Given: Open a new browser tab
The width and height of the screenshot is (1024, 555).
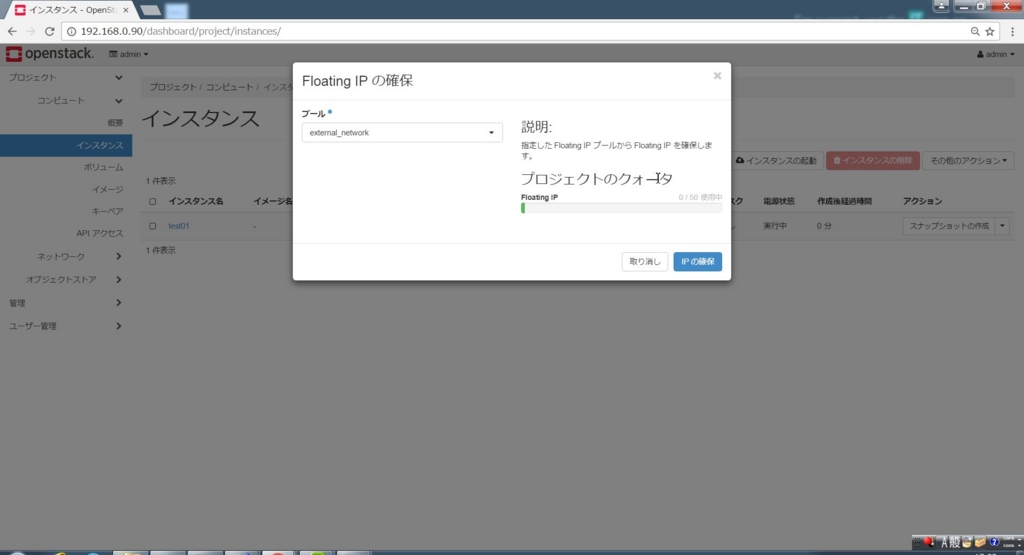Looking at the screenshot, I should point(151,10).
